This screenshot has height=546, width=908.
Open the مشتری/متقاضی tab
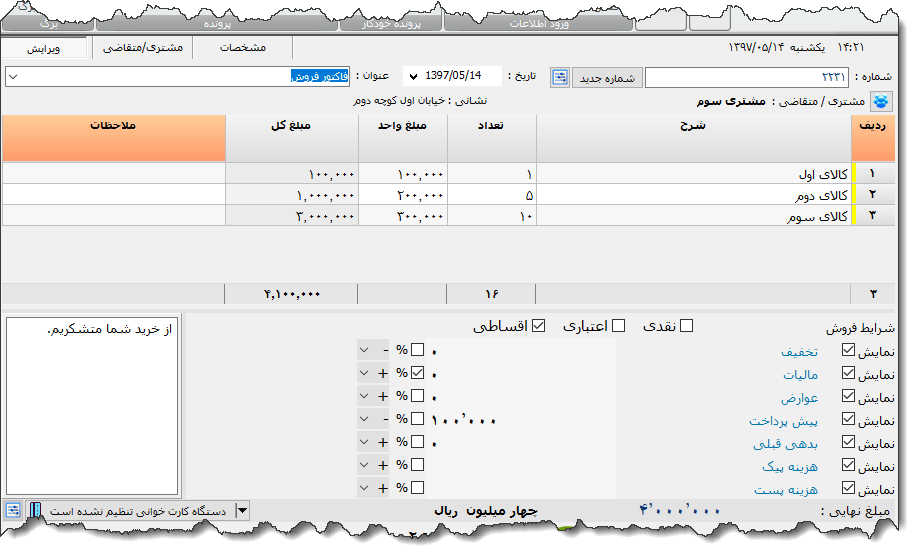[x=143, y=47]
